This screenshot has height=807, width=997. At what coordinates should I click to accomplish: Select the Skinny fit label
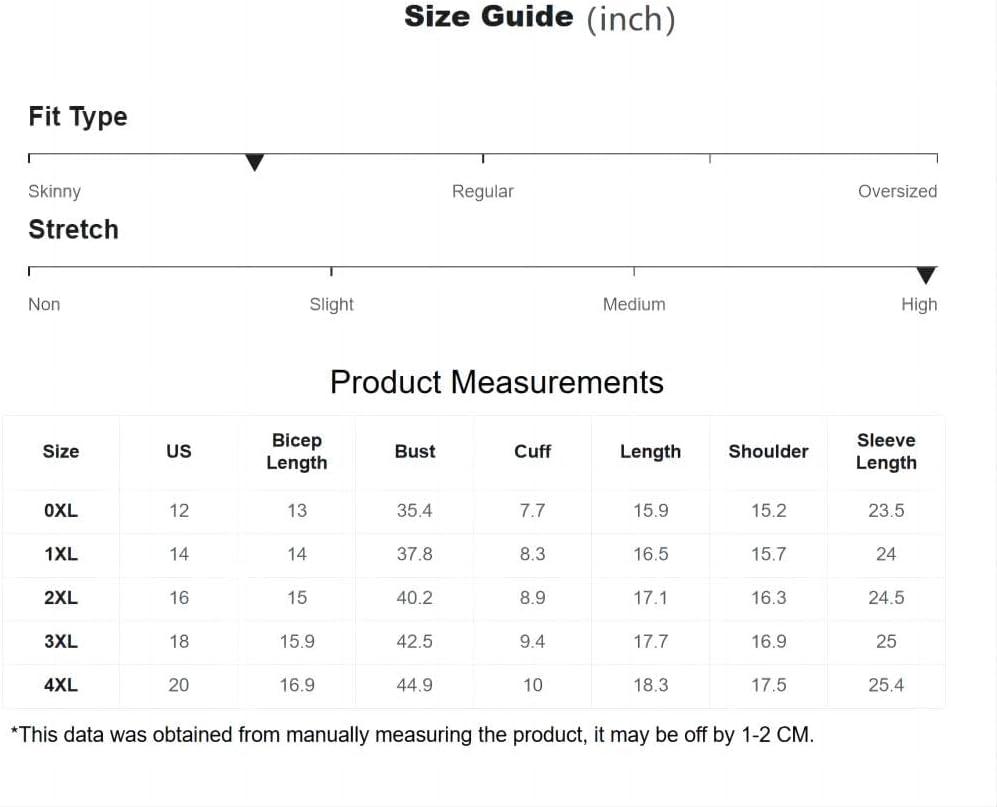(x=55, y=191)
